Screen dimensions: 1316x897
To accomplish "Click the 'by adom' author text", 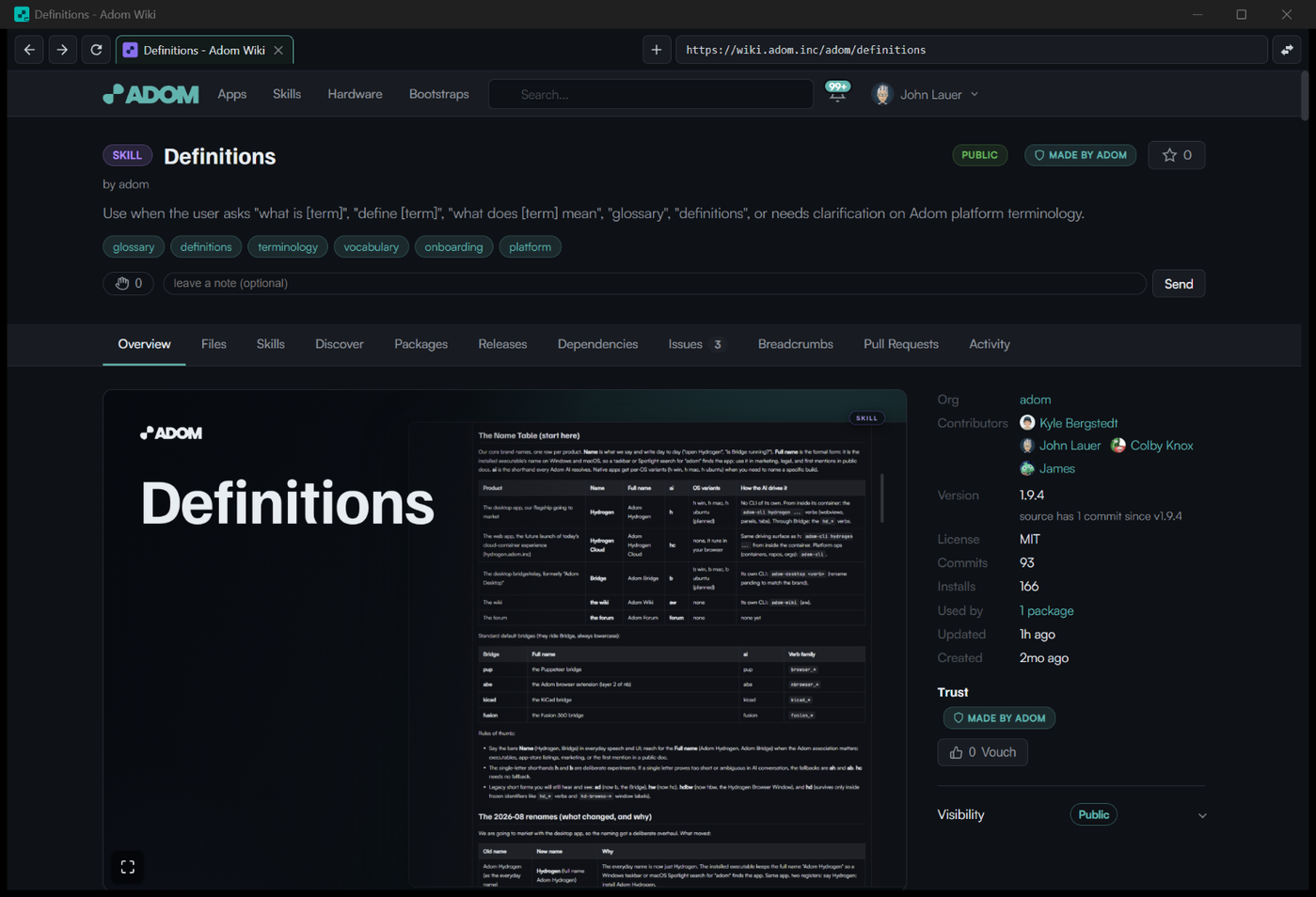I will tap(126, 184).
